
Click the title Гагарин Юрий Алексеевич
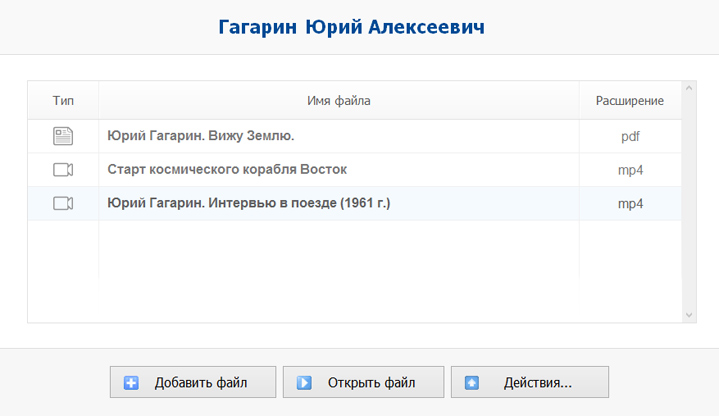tap(351, 27)
